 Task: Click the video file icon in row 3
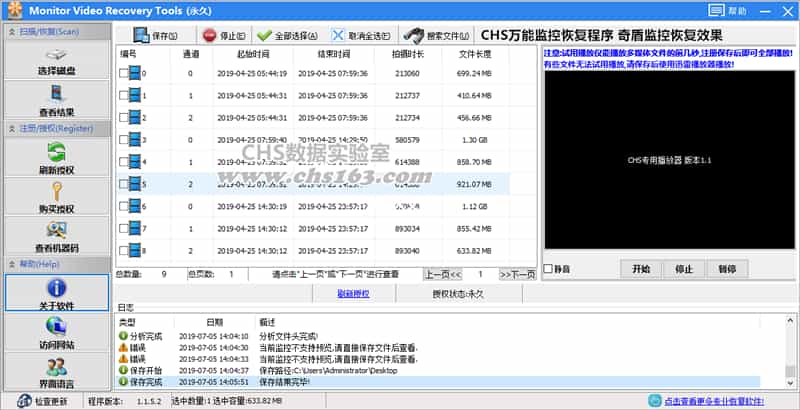135,139
